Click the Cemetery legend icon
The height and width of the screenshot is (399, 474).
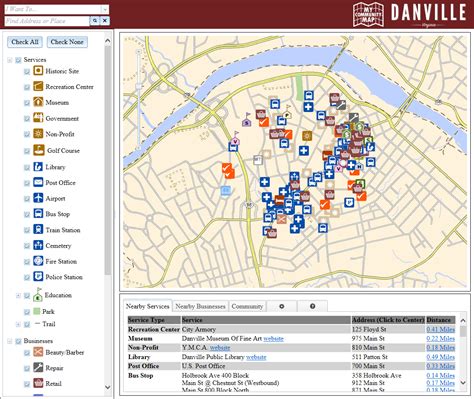tap(38, 245)
